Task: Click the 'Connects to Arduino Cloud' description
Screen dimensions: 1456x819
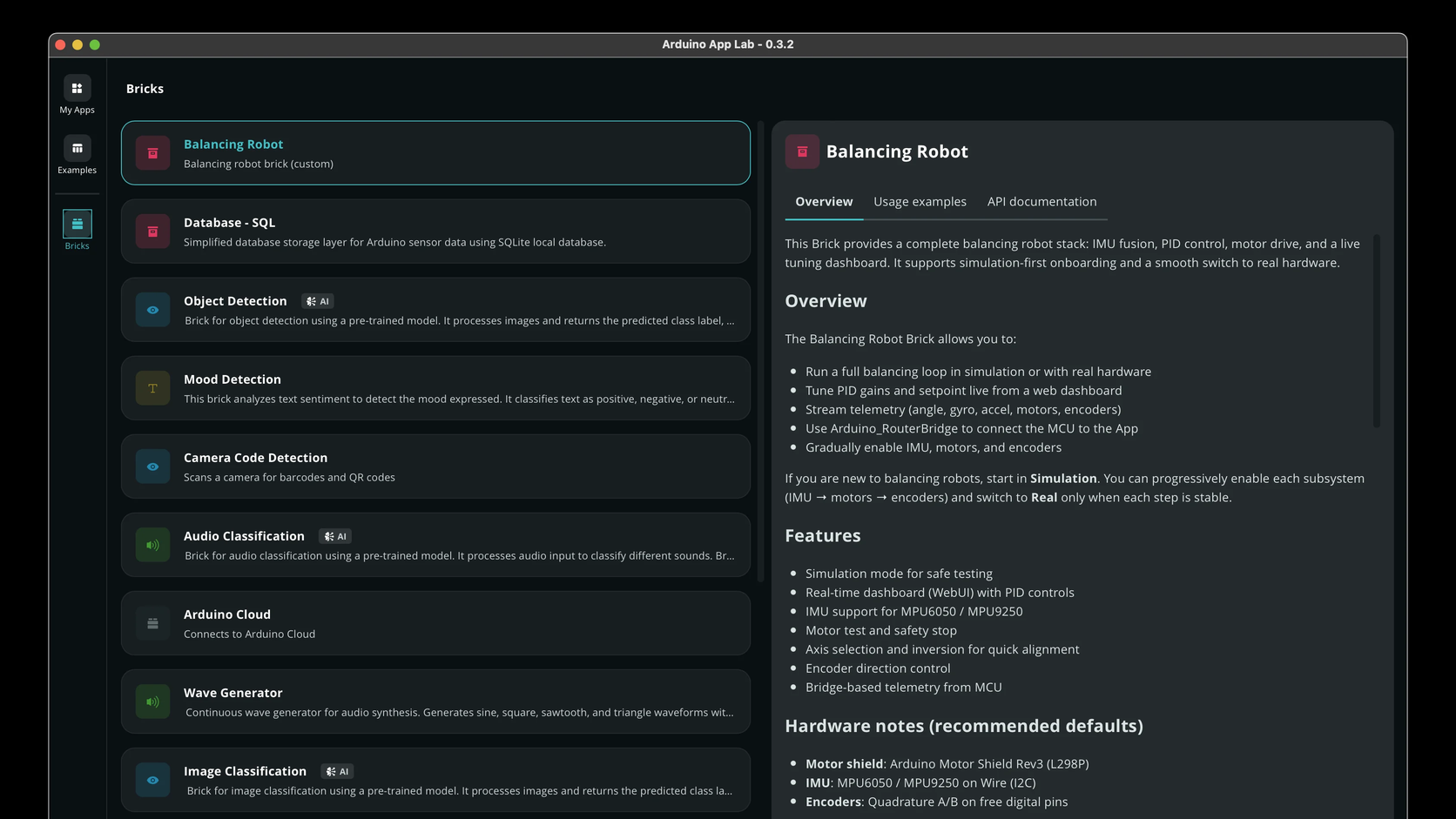Action: 249,634
